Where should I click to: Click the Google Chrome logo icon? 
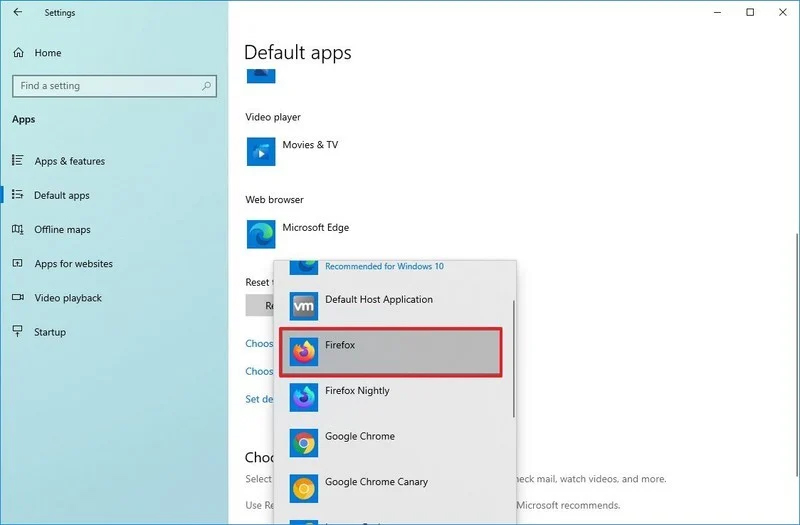click(304, 443)
